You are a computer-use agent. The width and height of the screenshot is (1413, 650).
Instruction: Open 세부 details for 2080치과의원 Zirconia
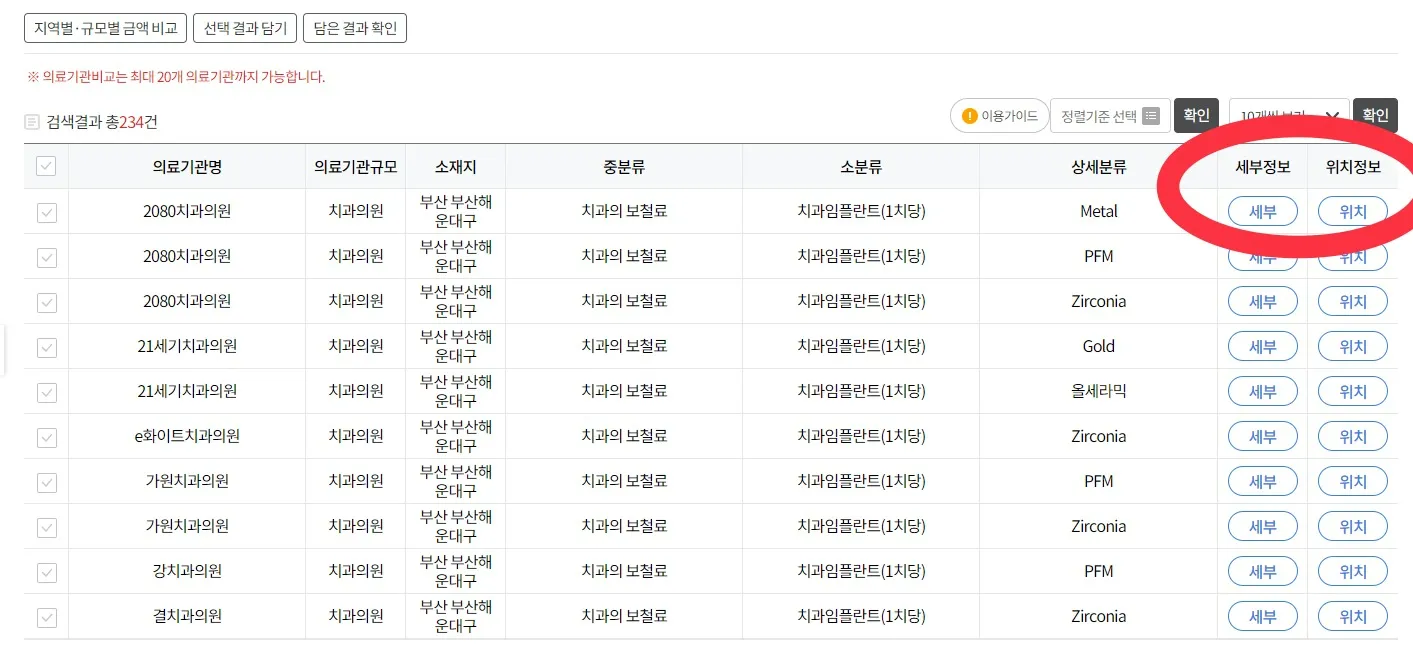coord(1263,301)
